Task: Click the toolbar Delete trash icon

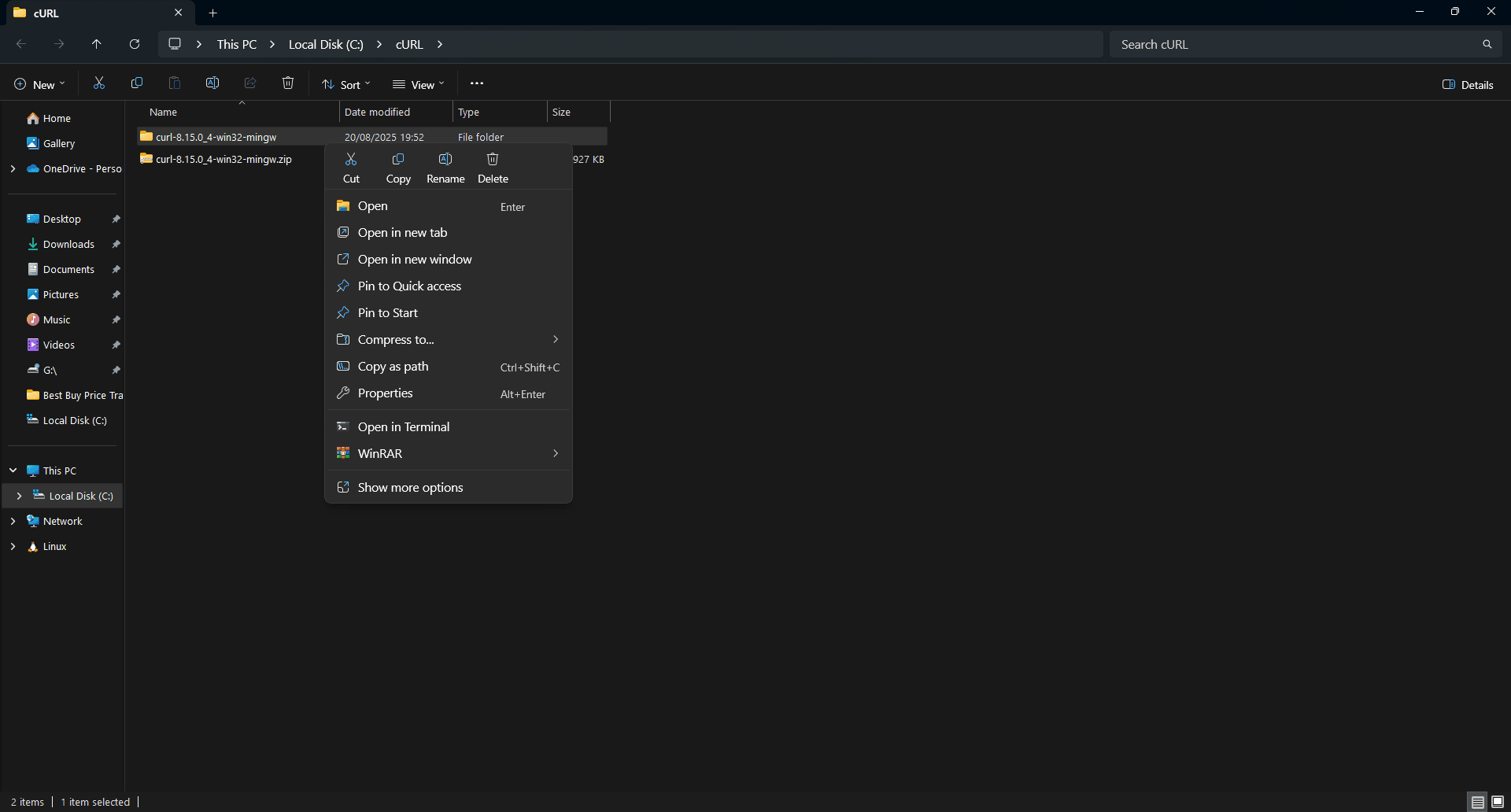Action: [288, 83]
